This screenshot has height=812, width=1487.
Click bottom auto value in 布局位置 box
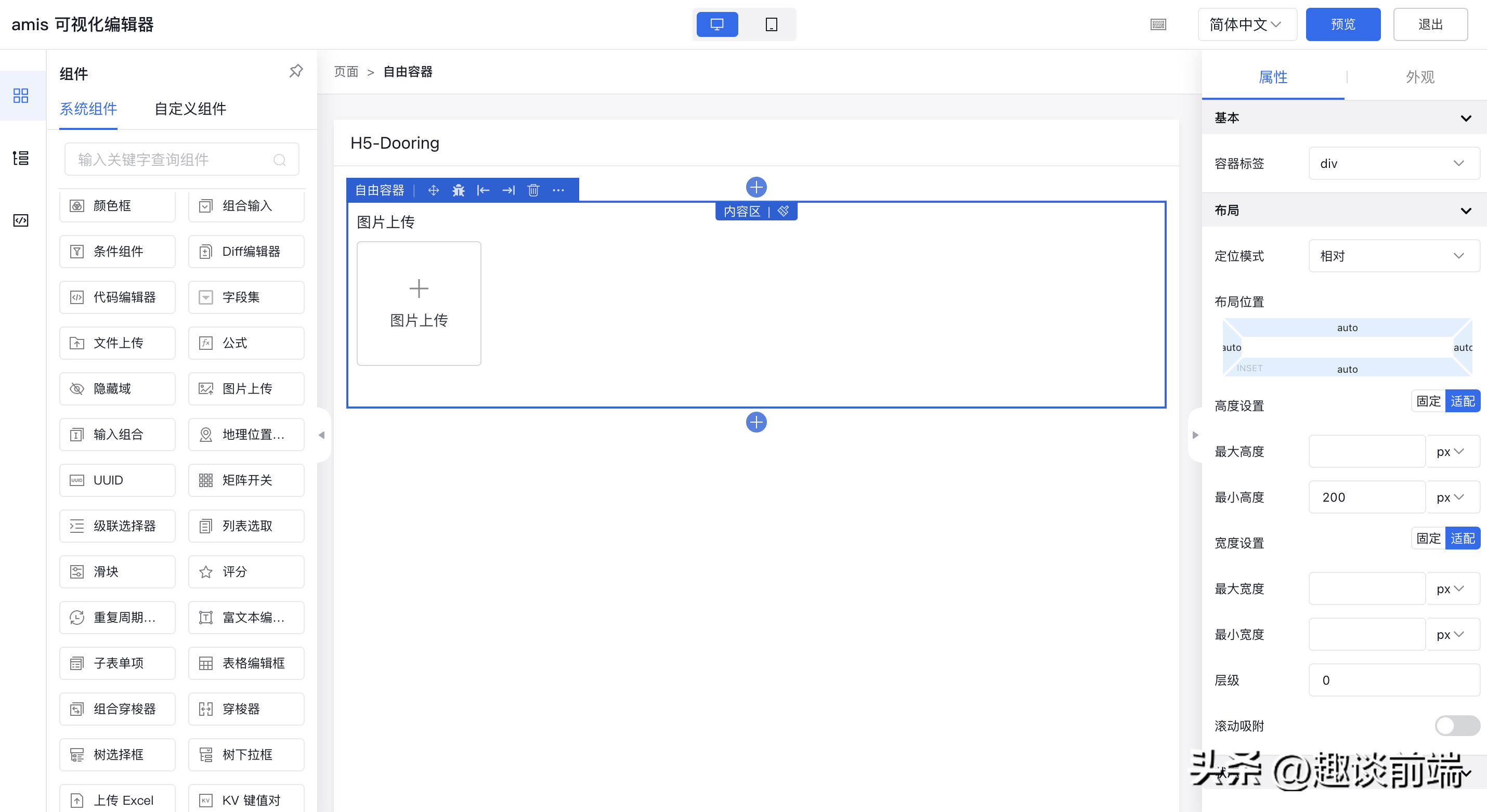1347,370
